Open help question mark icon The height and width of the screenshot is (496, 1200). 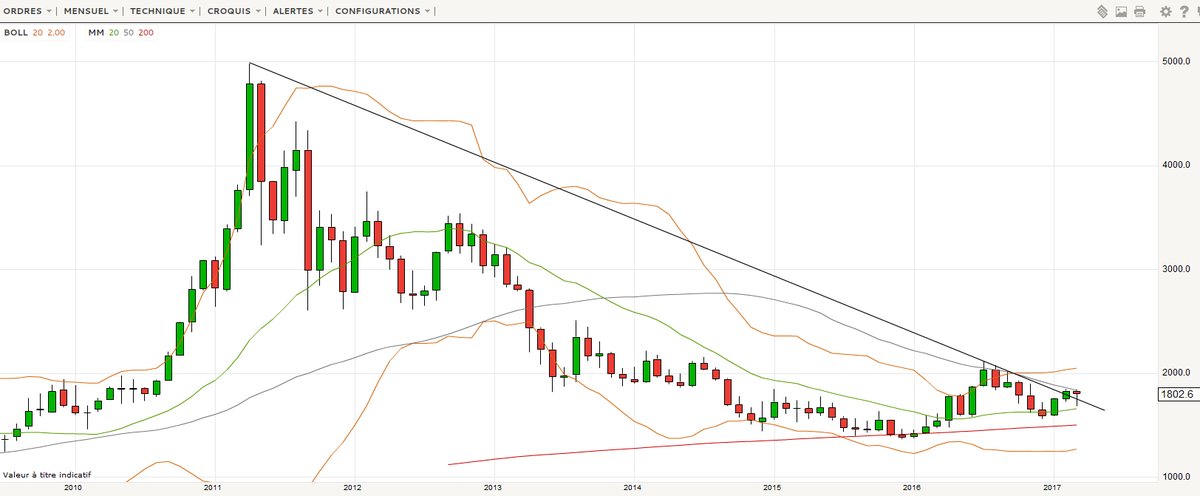(x=1182, y=12)
